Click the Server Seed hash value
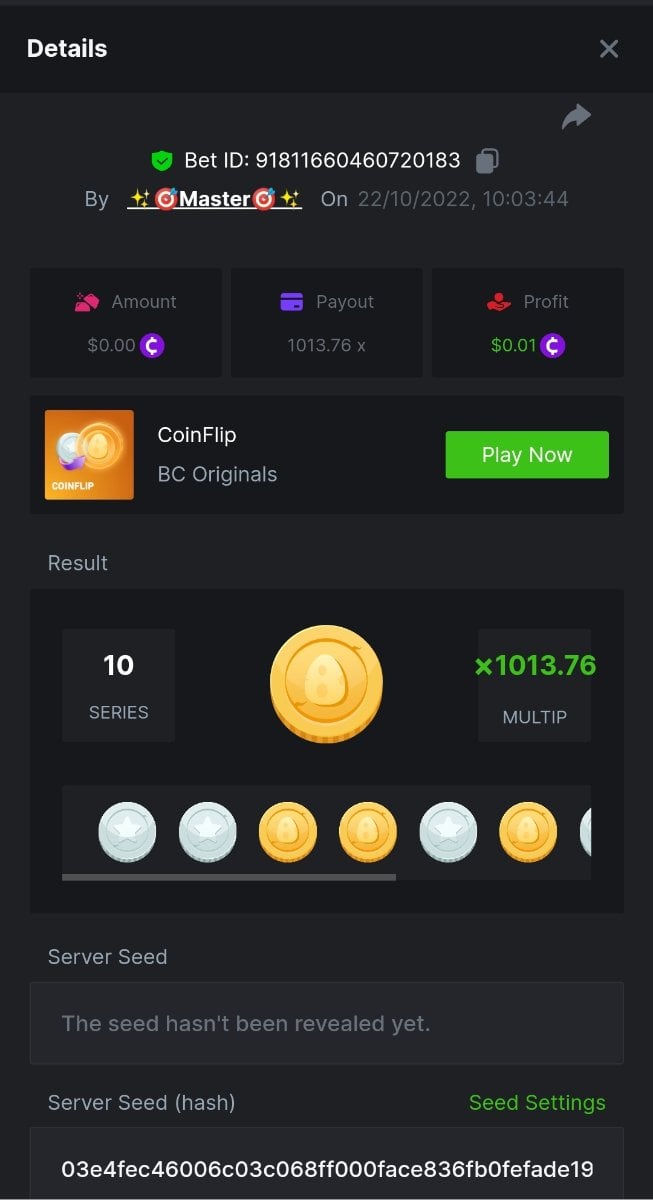 pos(326,1169)
